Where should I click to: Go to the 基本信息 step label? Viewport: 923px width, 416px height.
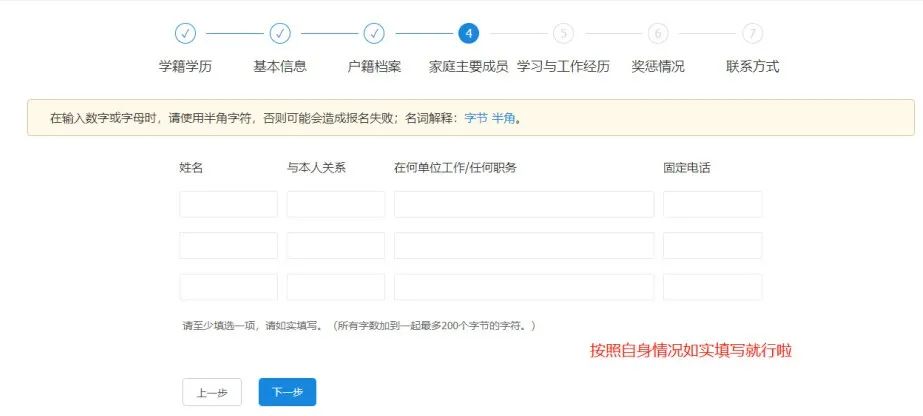[x=280, y=67]
